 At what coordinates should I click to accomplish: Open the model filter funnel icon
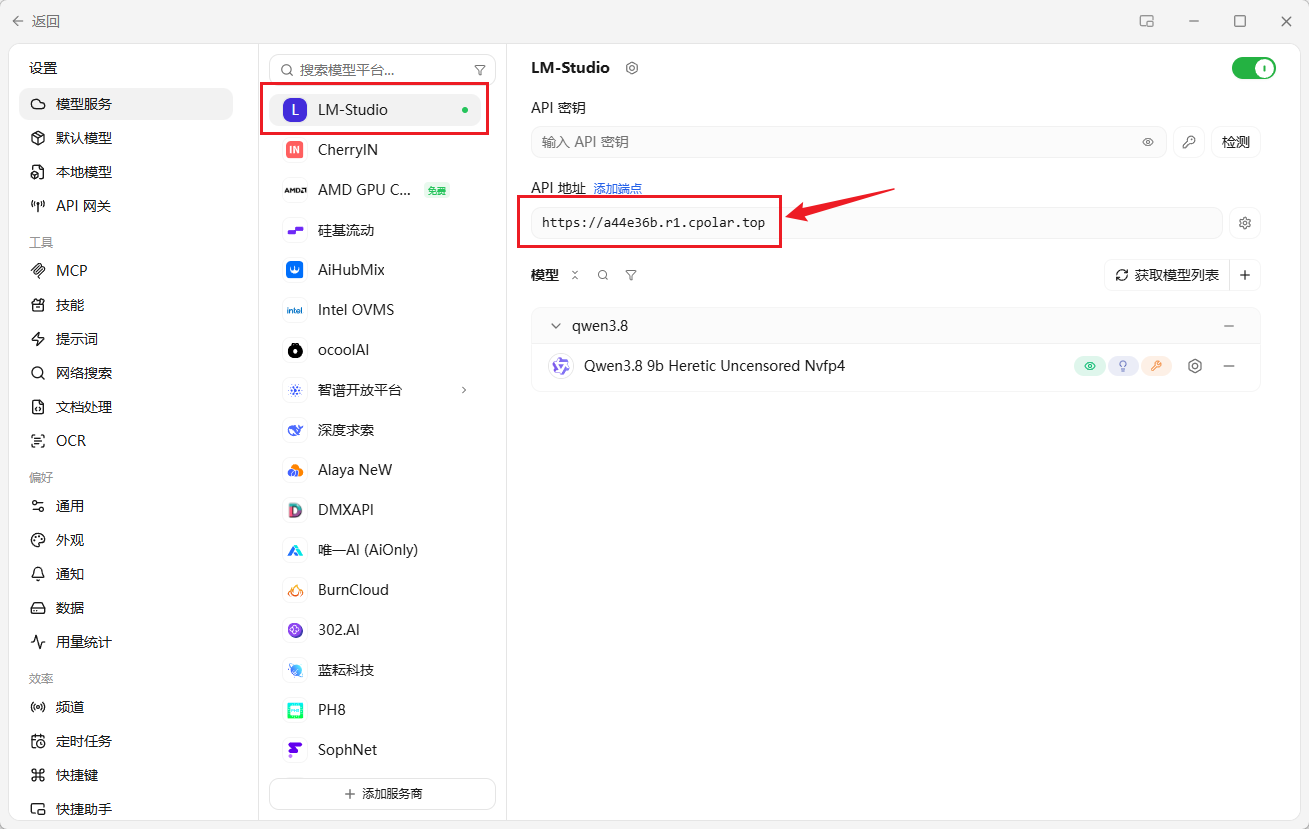631,275
